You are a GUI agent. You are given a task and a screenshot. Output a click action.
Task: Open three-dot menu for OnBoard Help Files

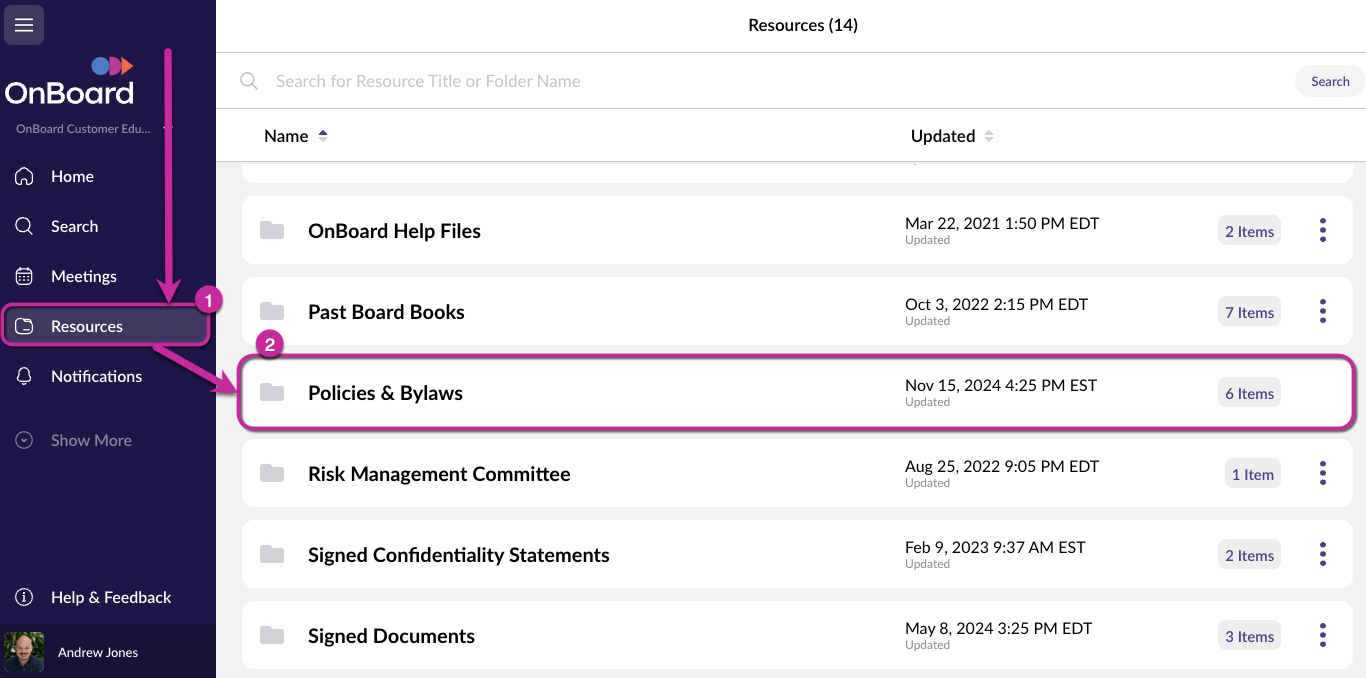(1322, 231)
